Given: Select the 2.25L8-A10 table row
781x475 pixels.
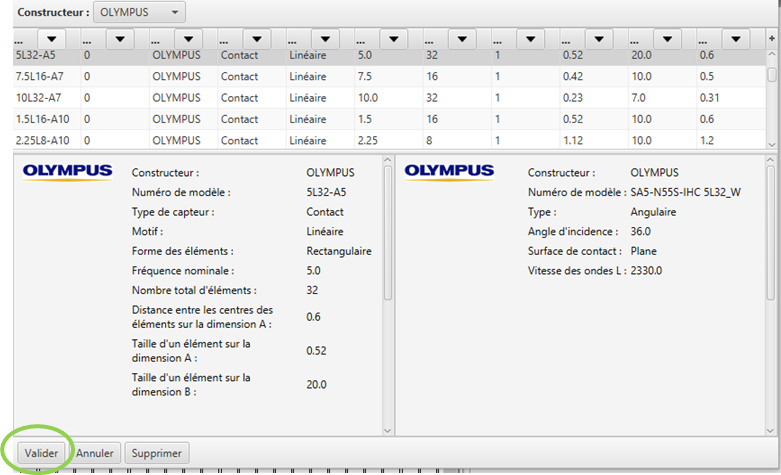Looking at the screenshot, I should click(x=390, y=140).
